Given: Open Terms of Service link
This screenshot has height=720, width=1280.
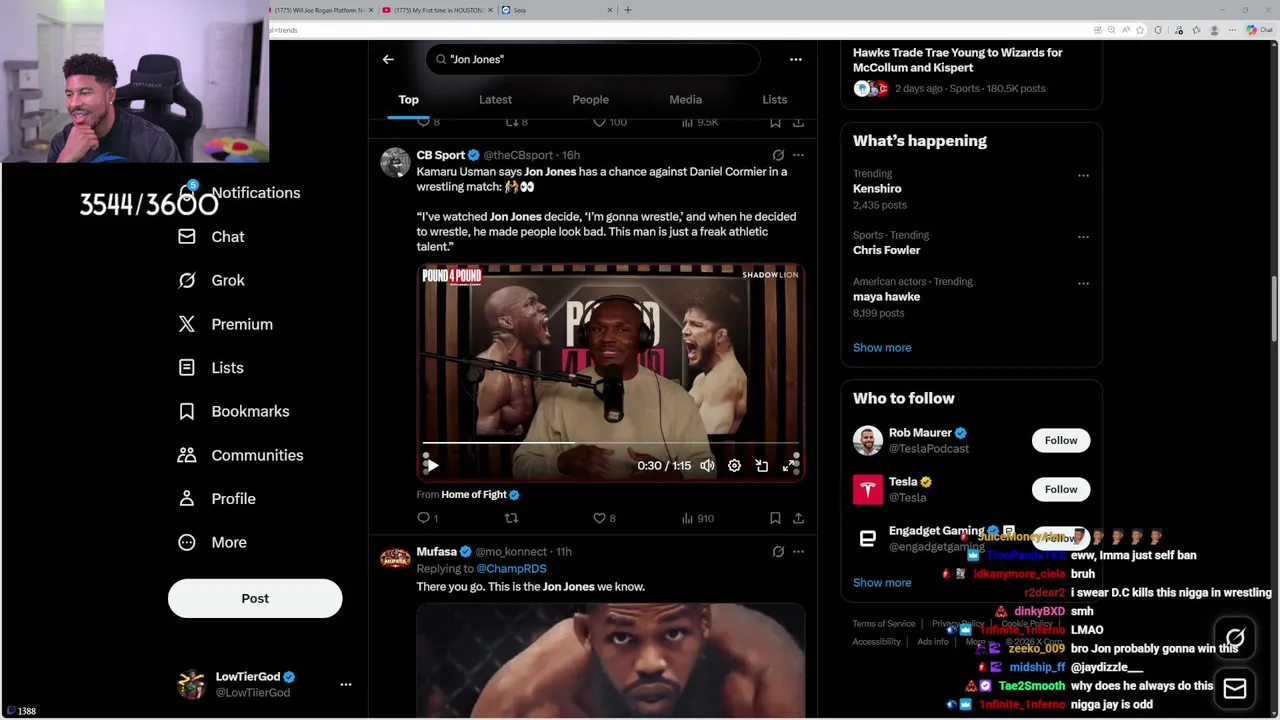Looking at the screenshot, I should coord(884,624).
